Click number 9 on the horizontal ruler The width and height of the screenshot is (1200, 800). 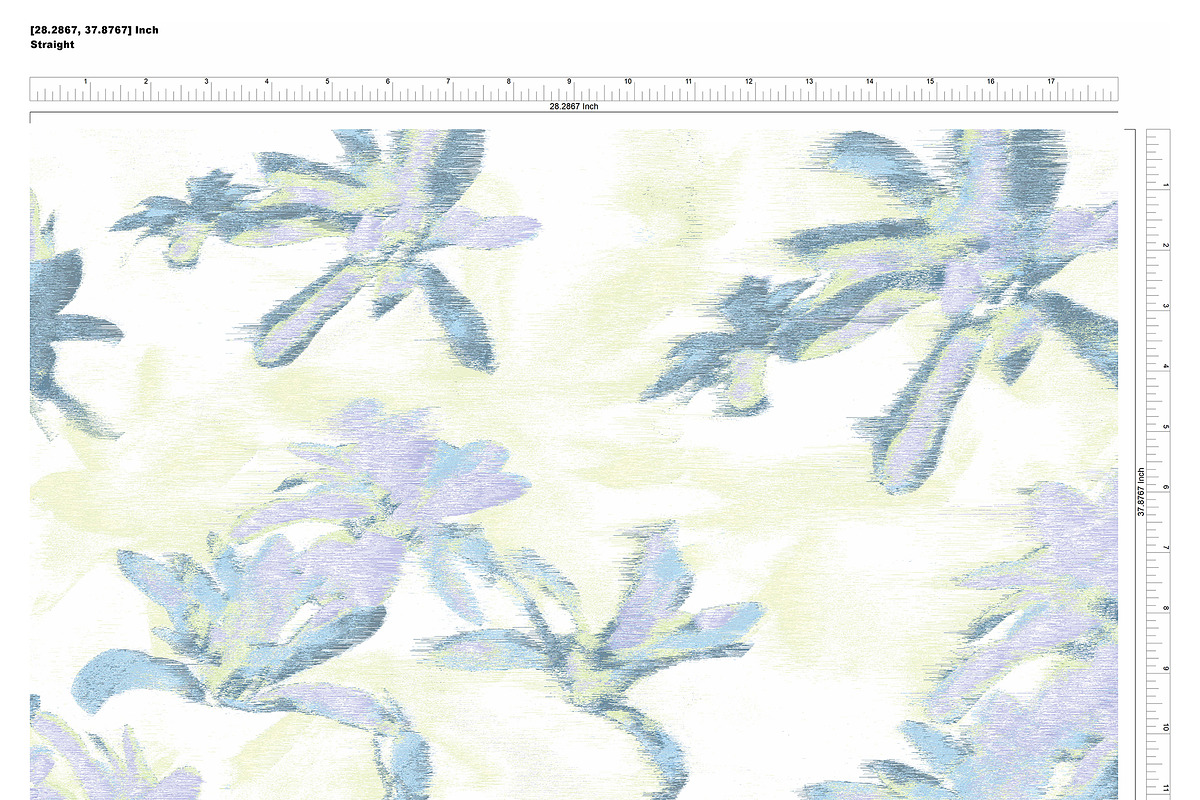[569, 82]
